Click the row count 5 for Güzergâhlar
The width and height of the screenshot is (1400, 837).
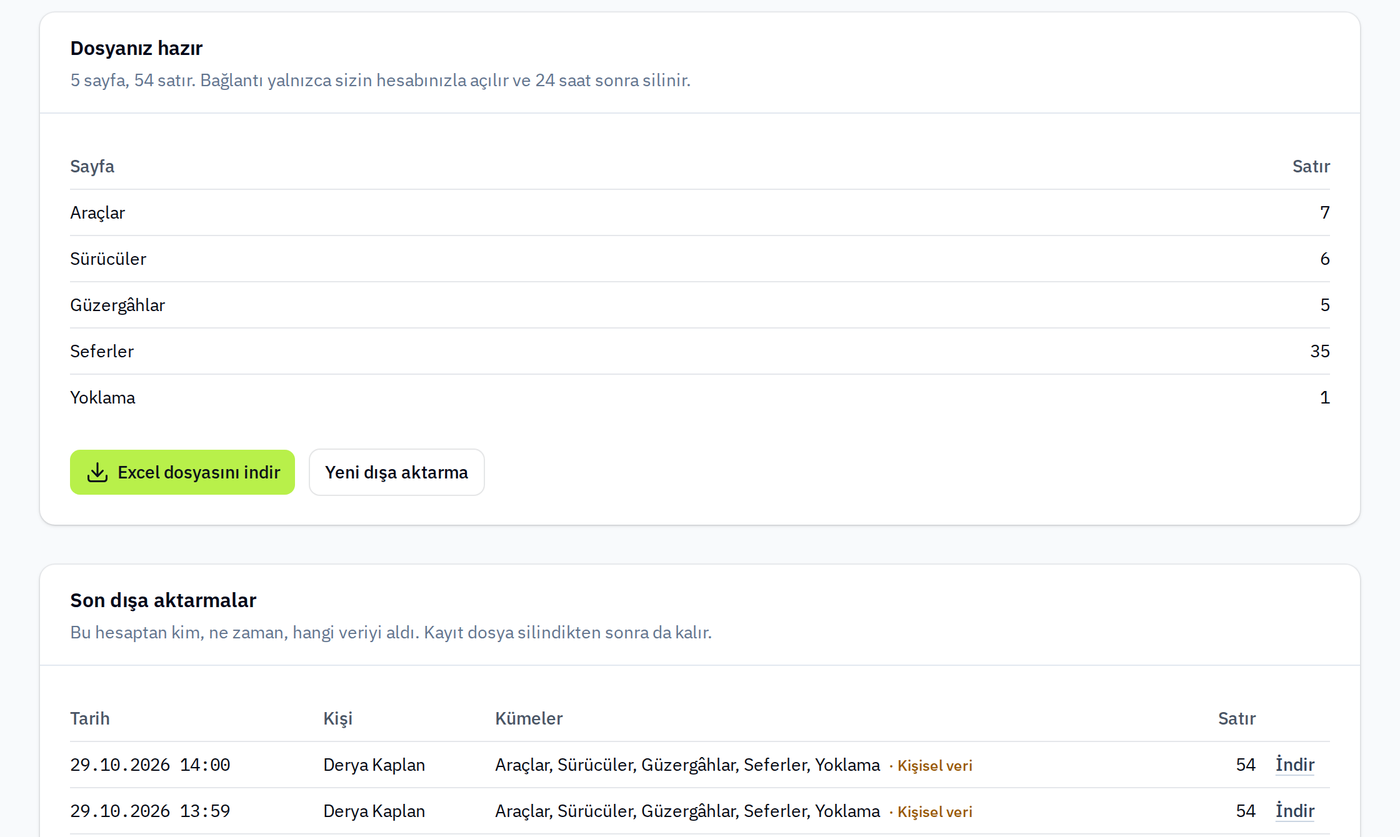click(x=1325, y=305)
